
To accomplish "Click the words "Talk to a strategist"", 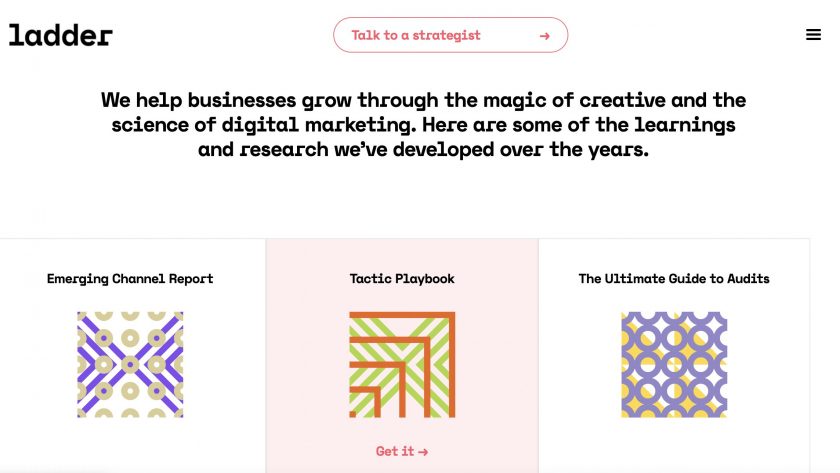I will pos(416,35).
